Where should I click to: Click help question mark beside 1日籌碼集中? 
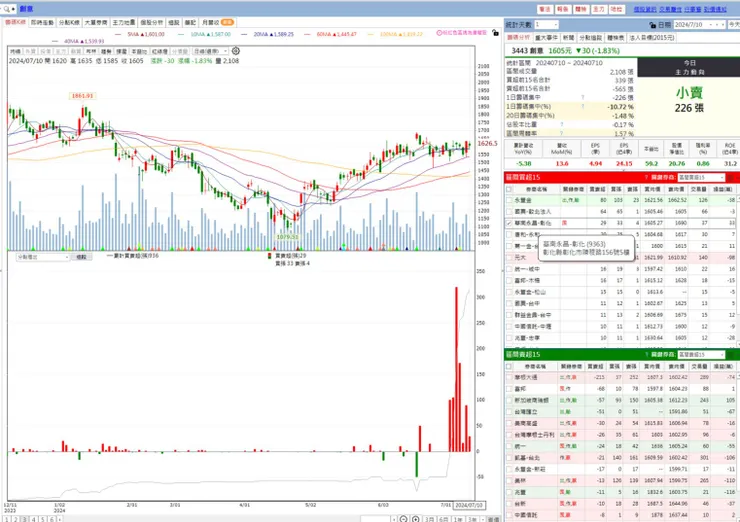coord(583,98)
